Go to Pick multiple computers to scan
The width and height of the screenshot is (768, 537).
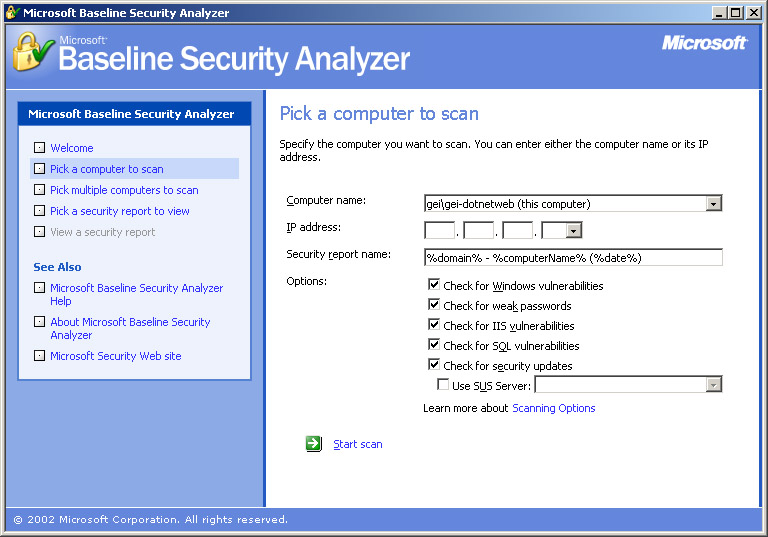point(124,190)
